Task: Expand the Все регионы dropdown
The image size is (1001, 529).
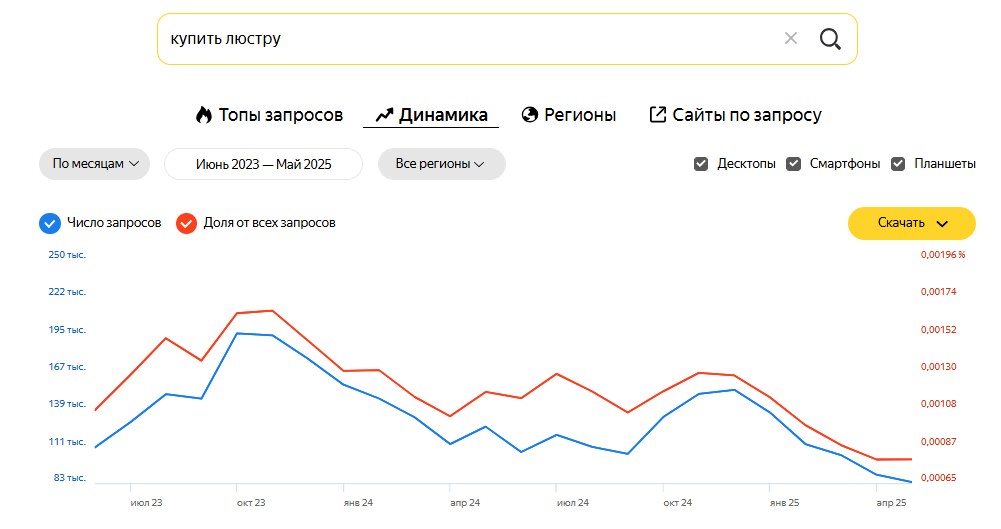Action: [441, 164]
